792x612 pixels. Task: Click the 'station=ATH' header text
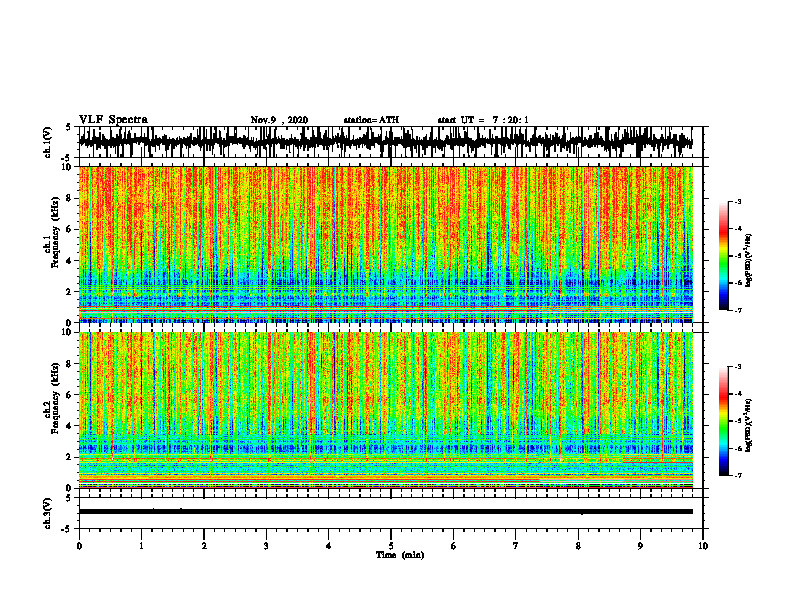point(371,120)
